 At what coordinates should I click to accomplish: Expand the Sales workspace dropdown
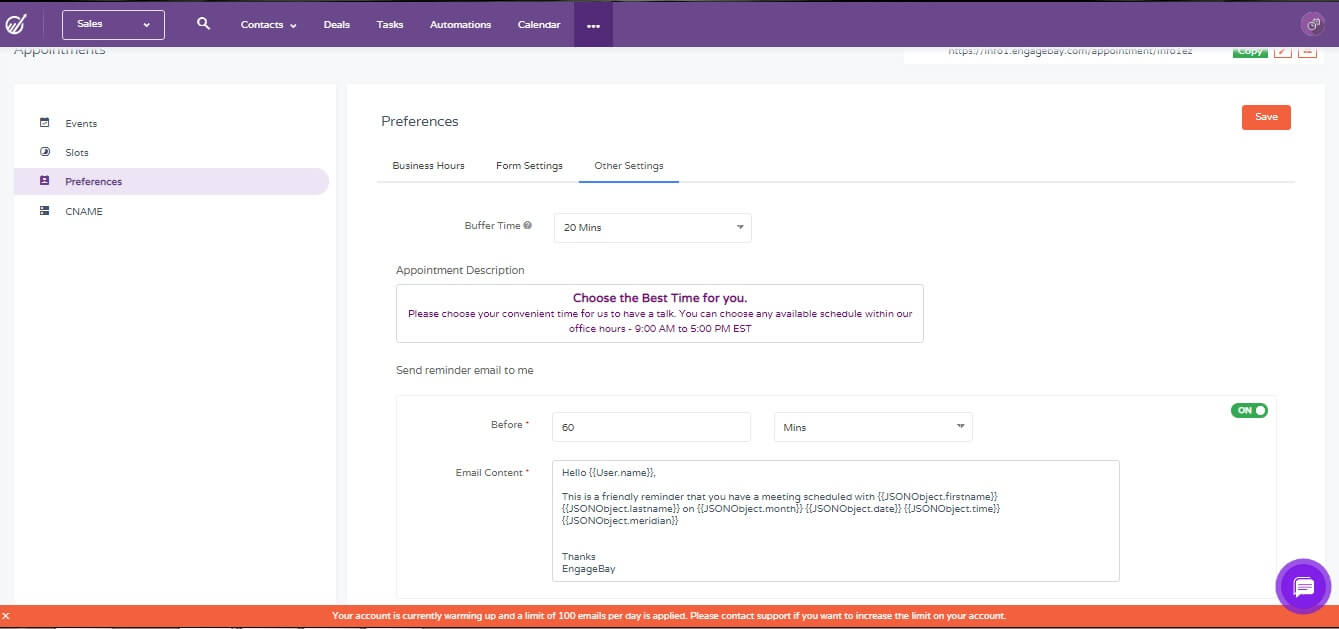[112, 23]
